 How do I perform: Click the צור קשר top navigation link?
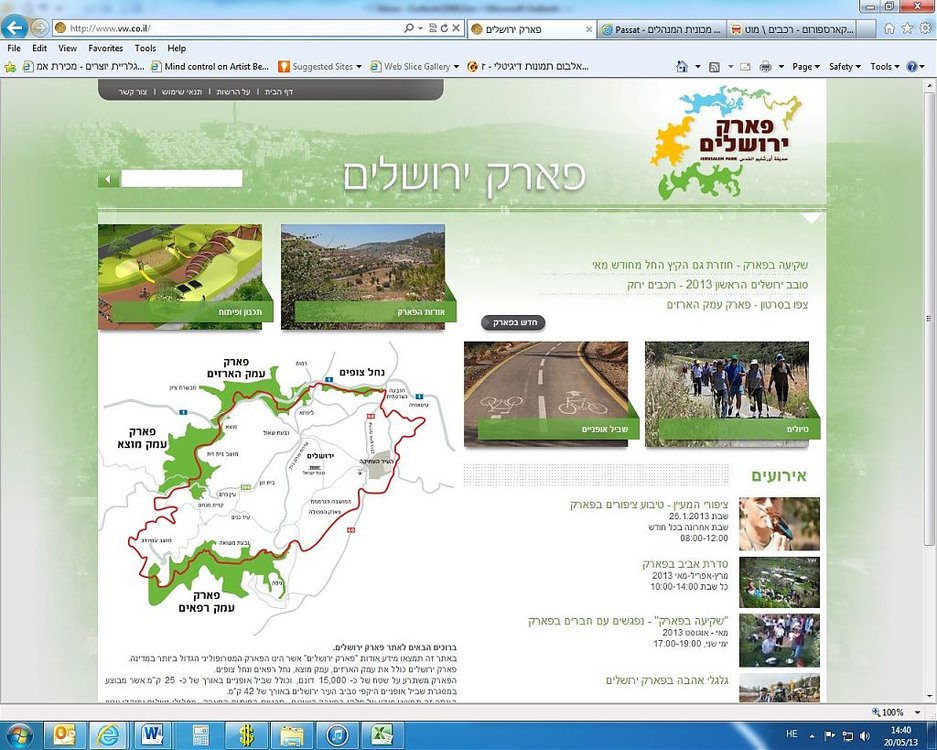pos(133,92)
